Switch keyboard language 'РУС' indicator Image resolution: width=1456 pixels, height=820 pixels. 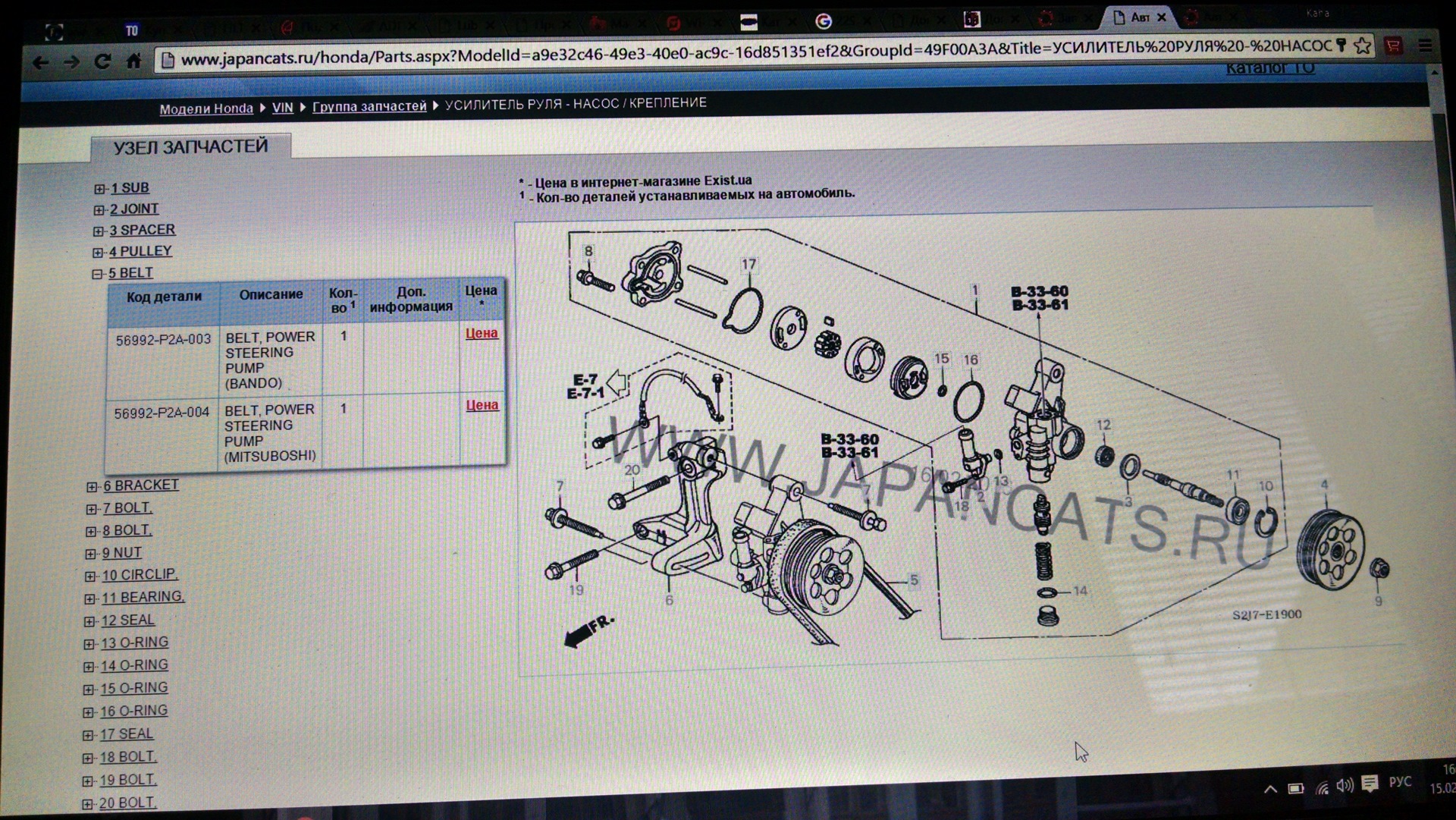(x=1400, y=781)
